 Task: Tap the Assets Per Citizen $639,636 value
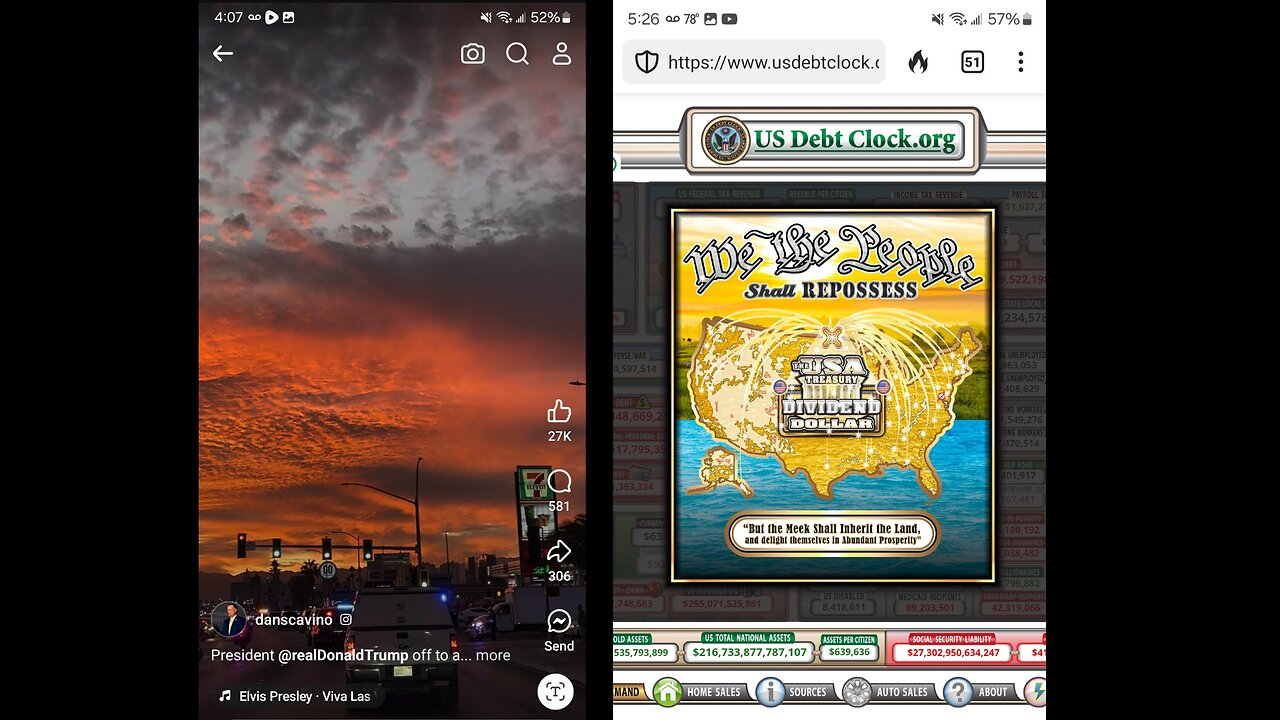tap(849, 652)
